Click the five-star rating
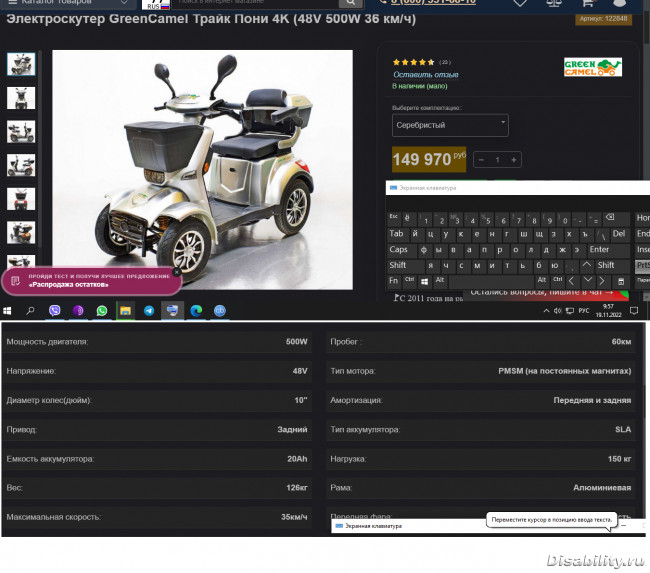The height and width of the screenshot is (573, 650). [413, 62]
